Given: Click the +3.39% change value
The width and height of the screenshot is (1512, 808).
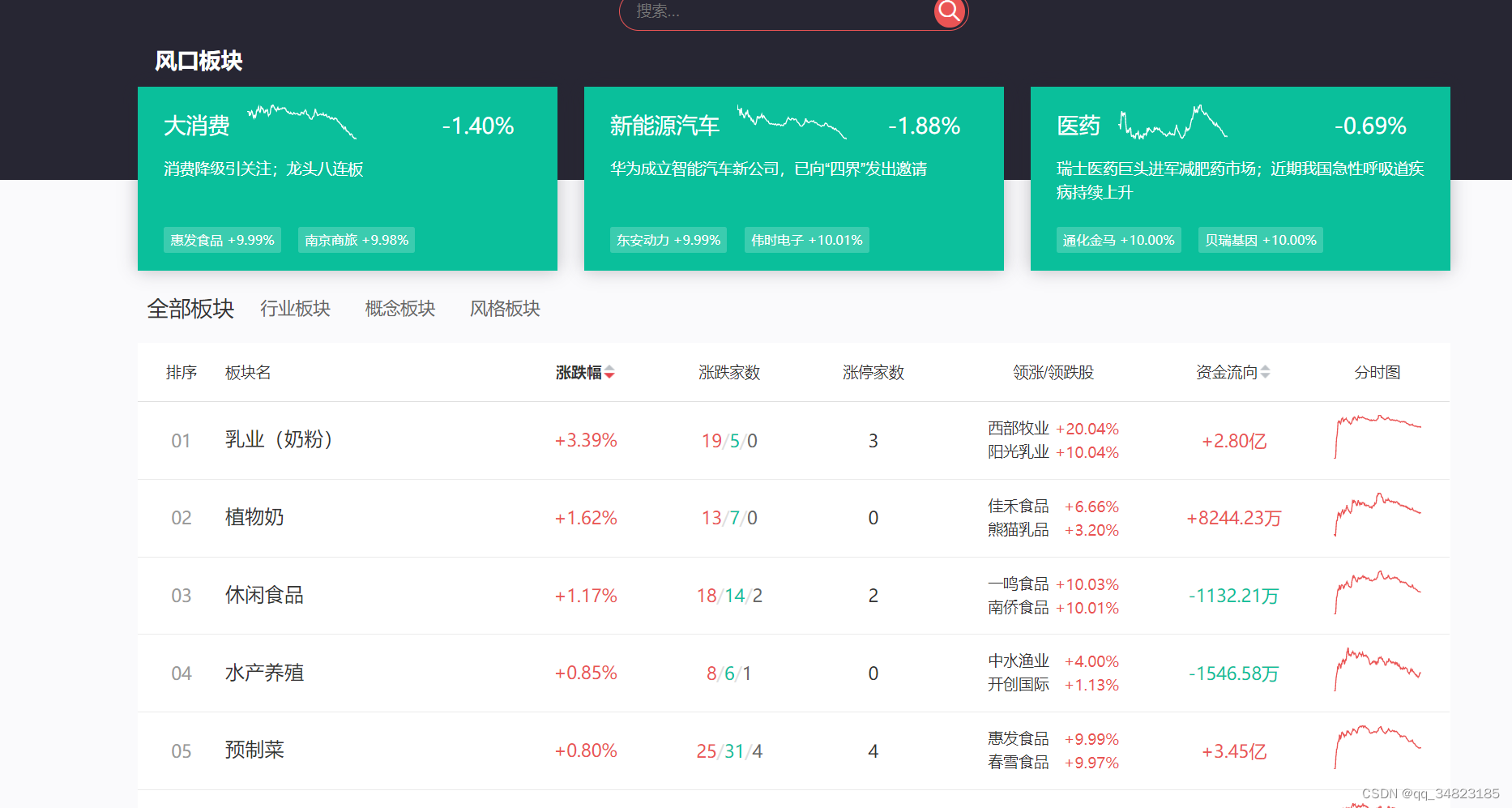Looking at the screenshot, I should (x=586, y=440).
